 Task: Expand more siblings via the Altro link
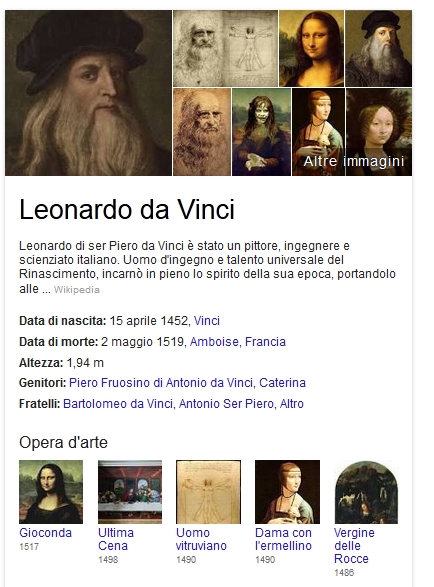click(x=292, y=404)
